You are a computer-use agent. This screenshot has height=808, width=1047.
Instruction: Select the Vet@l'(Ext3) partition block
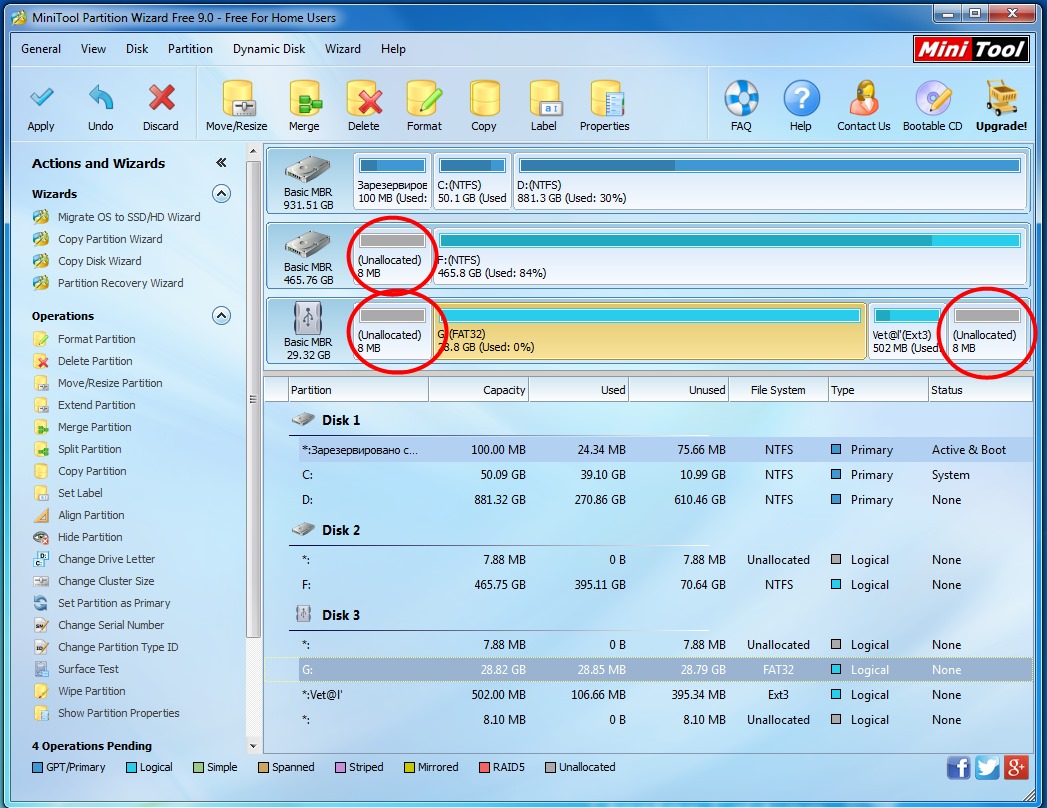[906, 331]
